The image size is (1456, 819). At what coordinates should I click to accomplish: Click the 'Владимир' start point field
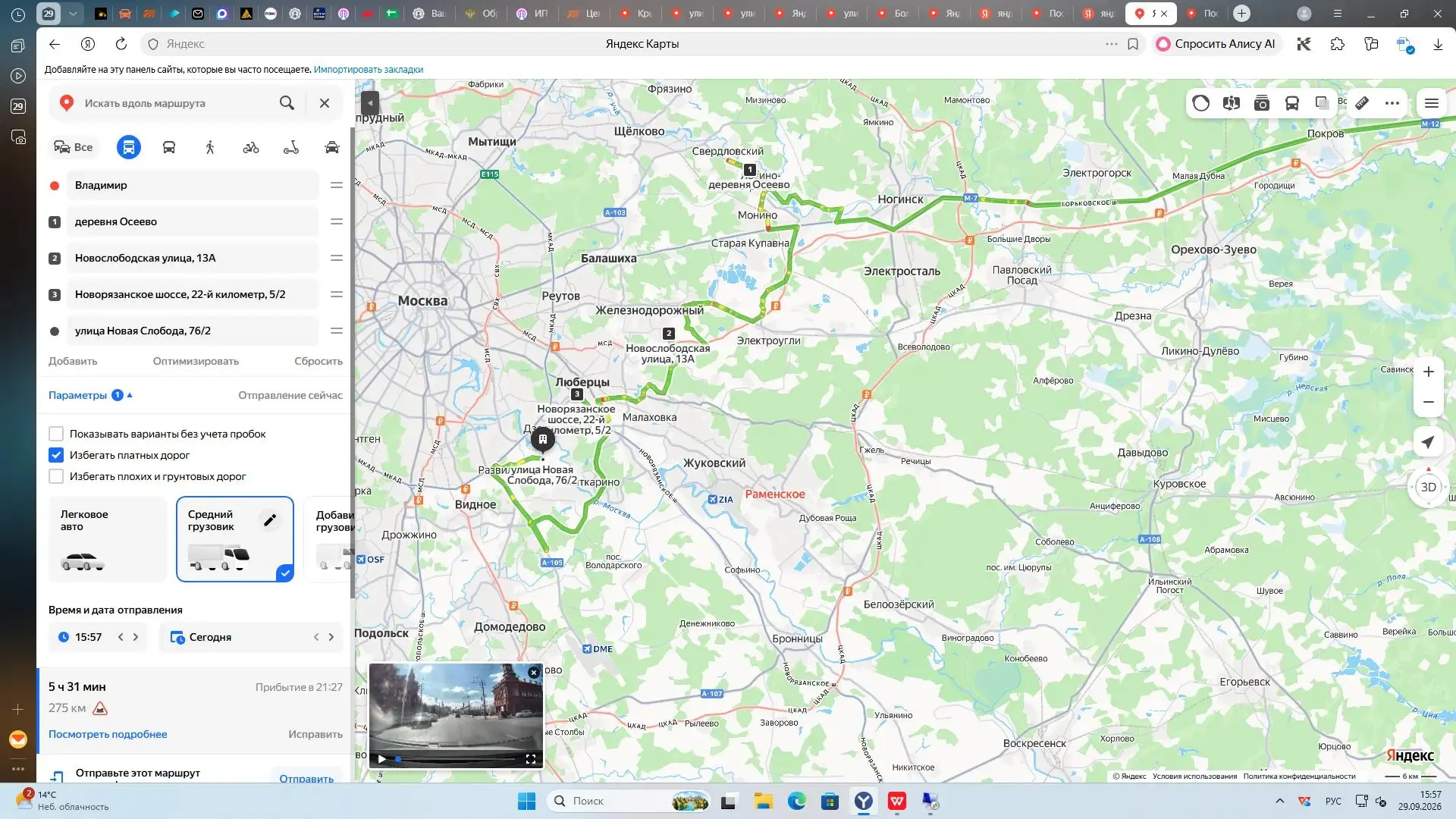point(193,185)
